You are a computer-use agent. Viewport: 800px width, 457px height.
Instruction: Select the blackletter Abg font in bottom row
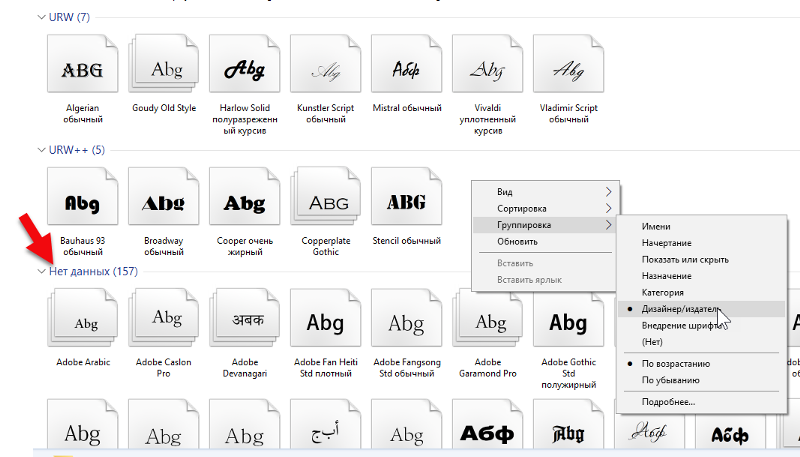tap(568, 425)
